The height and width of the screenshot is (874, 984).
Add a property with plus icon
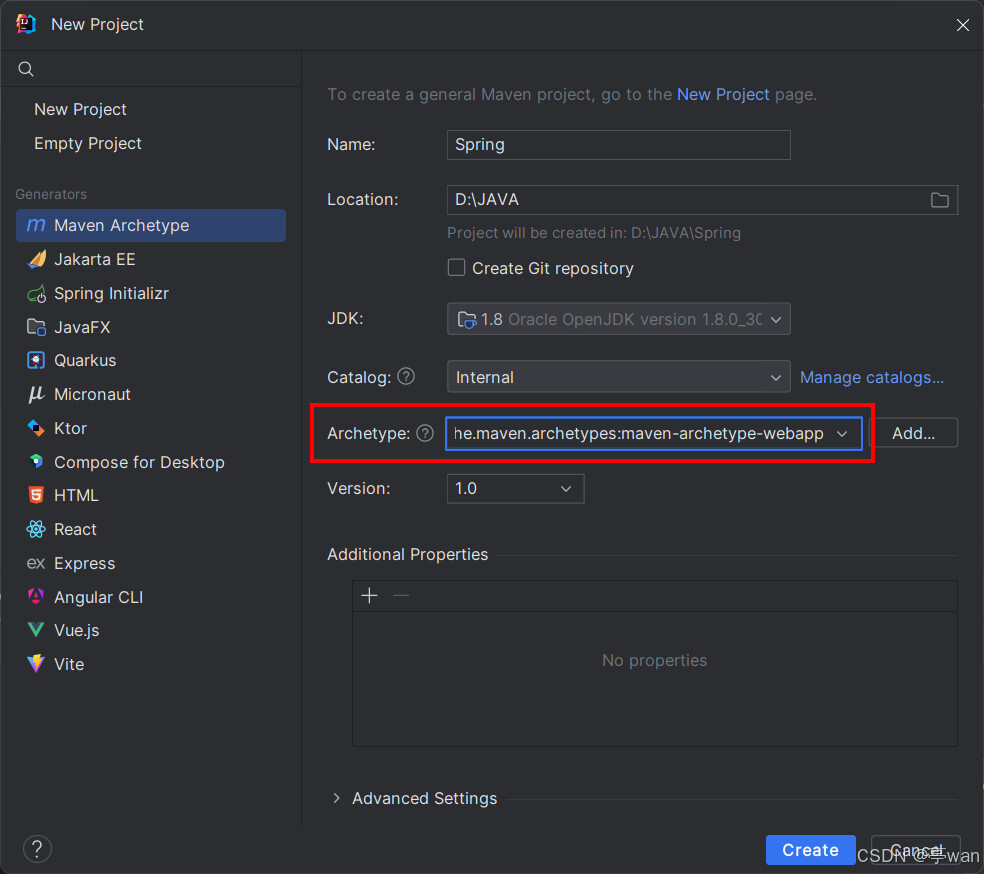click(370, 595)
